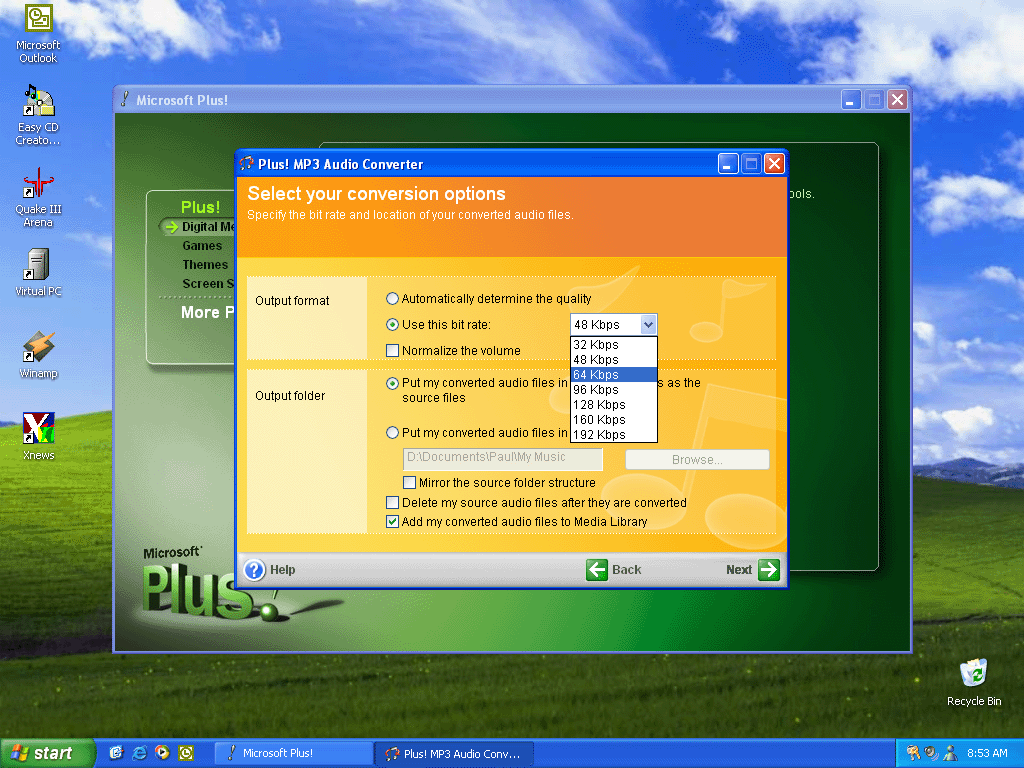Image resolution: width=1024 pixels, height=768 pixels.
Task: Open the Recycle Bin icon
Action: [x=973, y=674]
